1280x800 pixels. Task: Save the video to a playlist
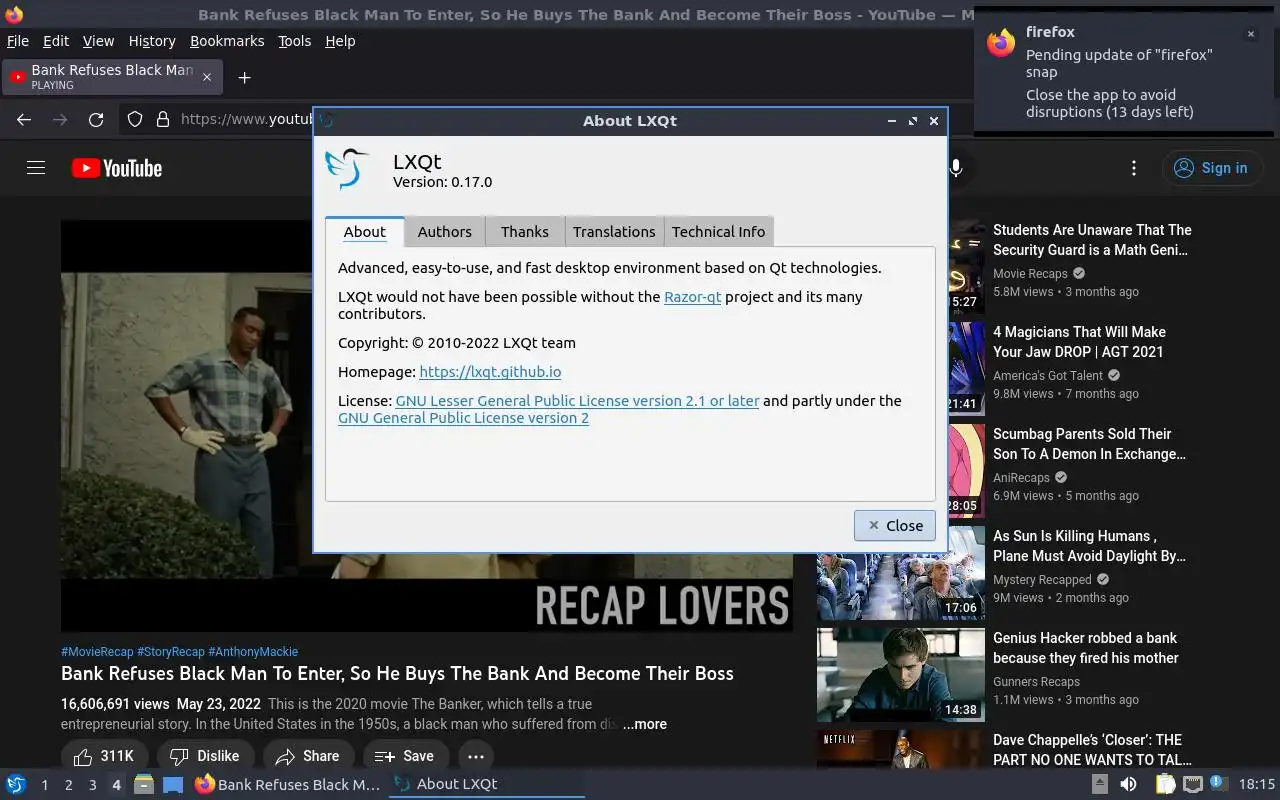[x=405, y=756]
